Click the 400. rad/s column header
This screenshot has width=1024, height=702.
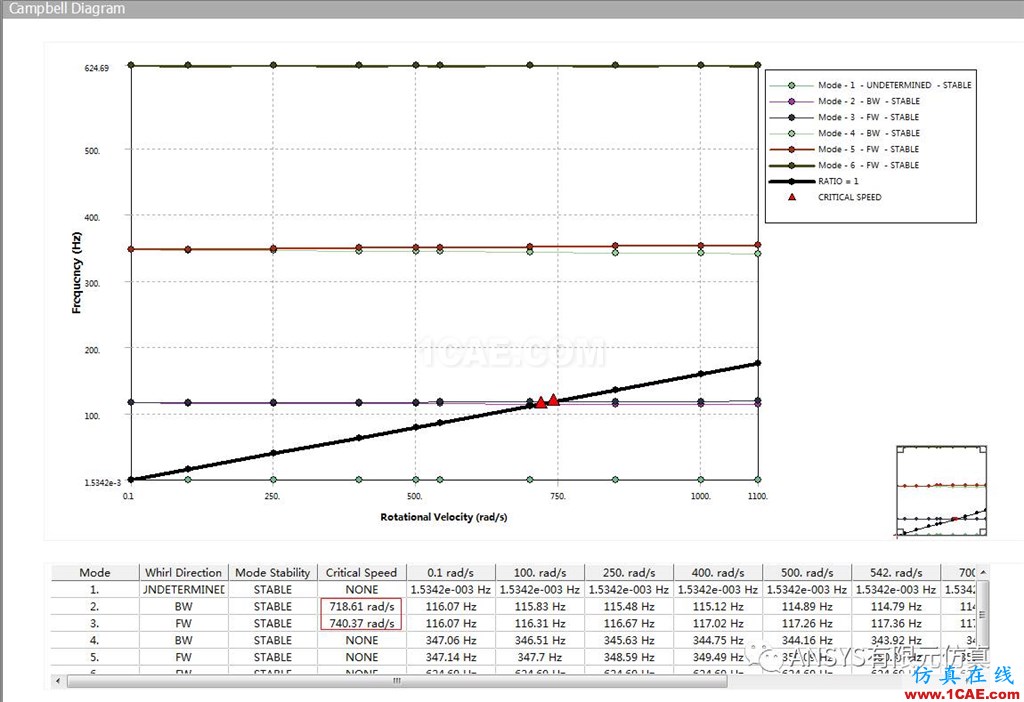coord(718,572)
